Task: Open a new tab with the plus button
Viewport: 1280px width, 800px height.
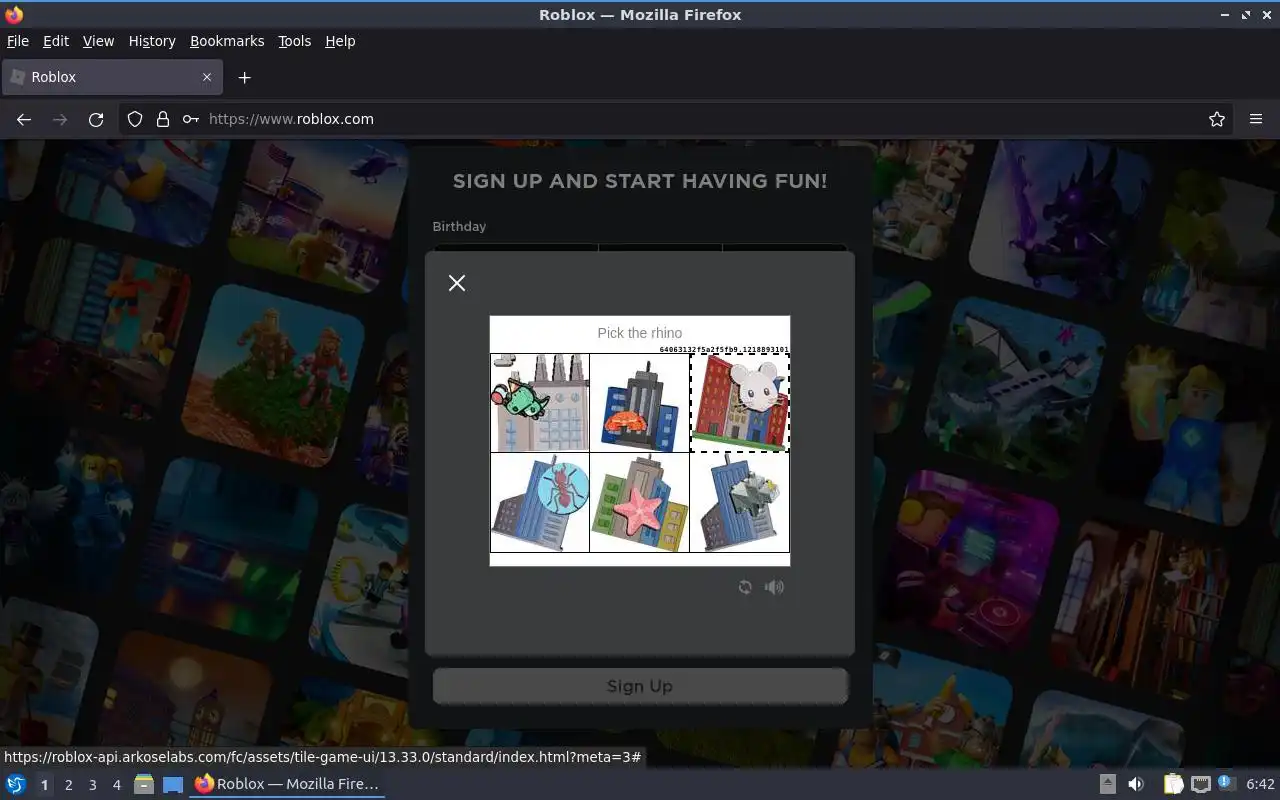Action: click(244, 77)
